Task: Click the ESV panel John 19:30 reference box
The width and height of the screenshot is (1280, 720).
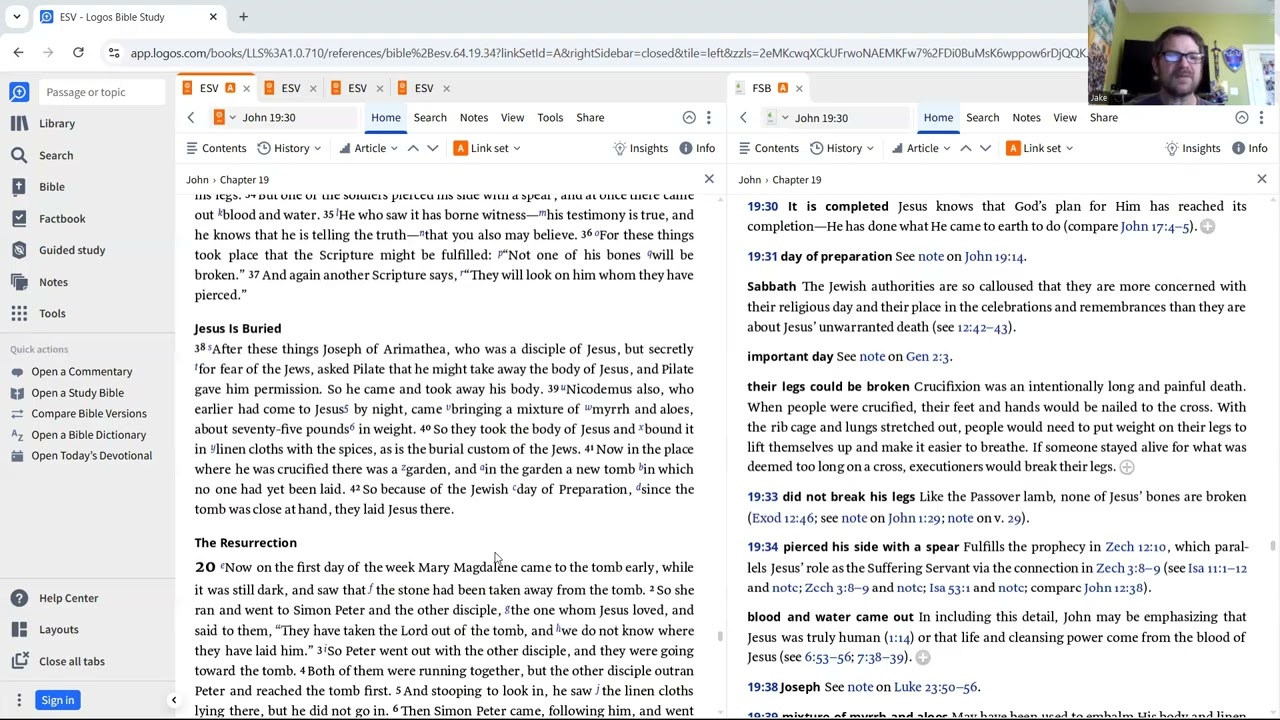Action: [x=282, y=118]
